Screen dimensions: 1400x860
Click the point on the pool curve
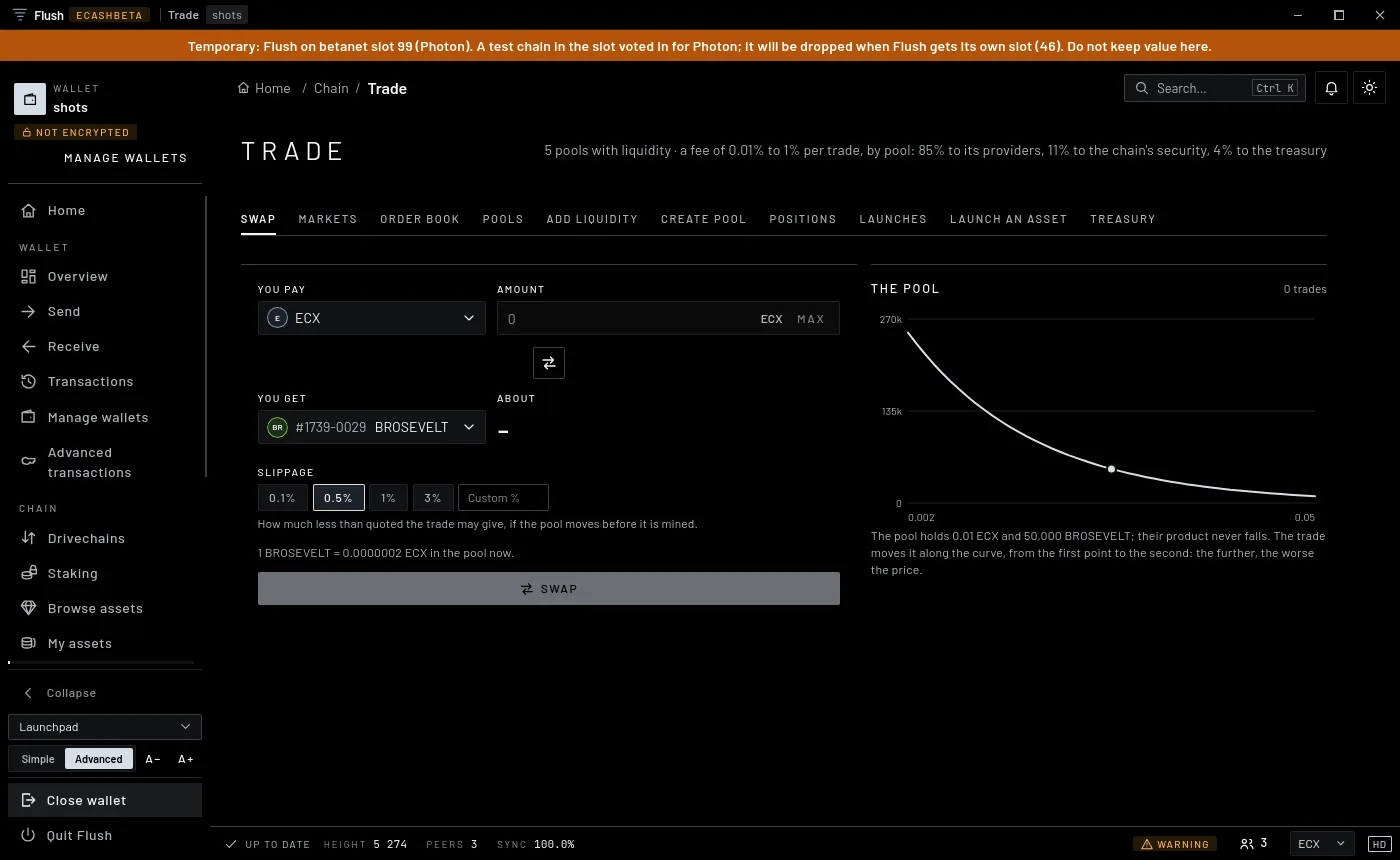pos(1111,469)
